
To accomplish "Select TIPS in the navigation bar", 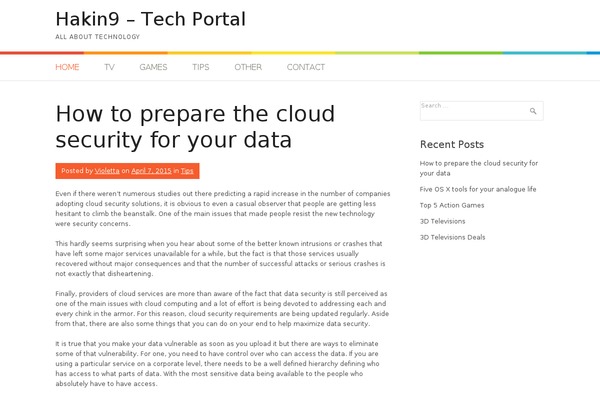I will [201, 67].
